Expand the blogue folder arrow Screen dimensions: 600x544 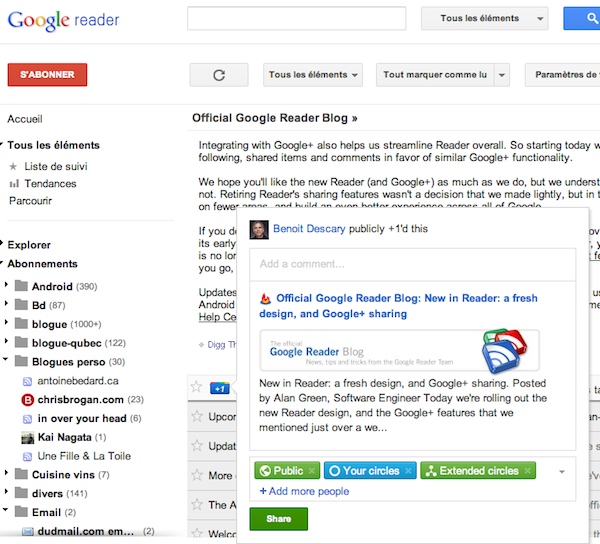click(6, 322)
